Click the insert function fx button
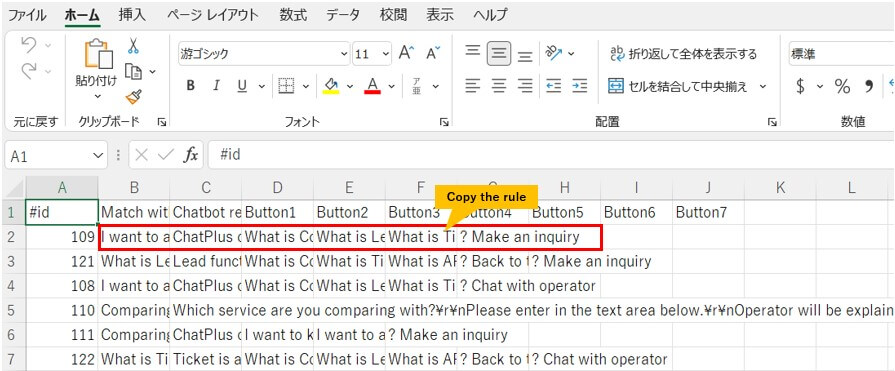 click(190, 155)
